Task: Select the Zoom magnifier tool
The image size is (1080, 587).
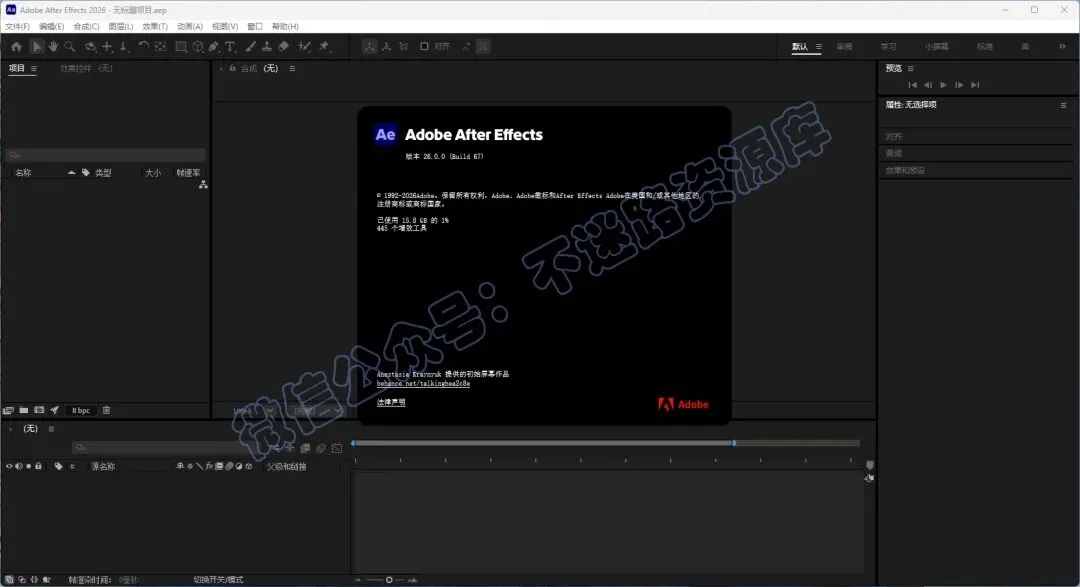Action: click(70, 46)
